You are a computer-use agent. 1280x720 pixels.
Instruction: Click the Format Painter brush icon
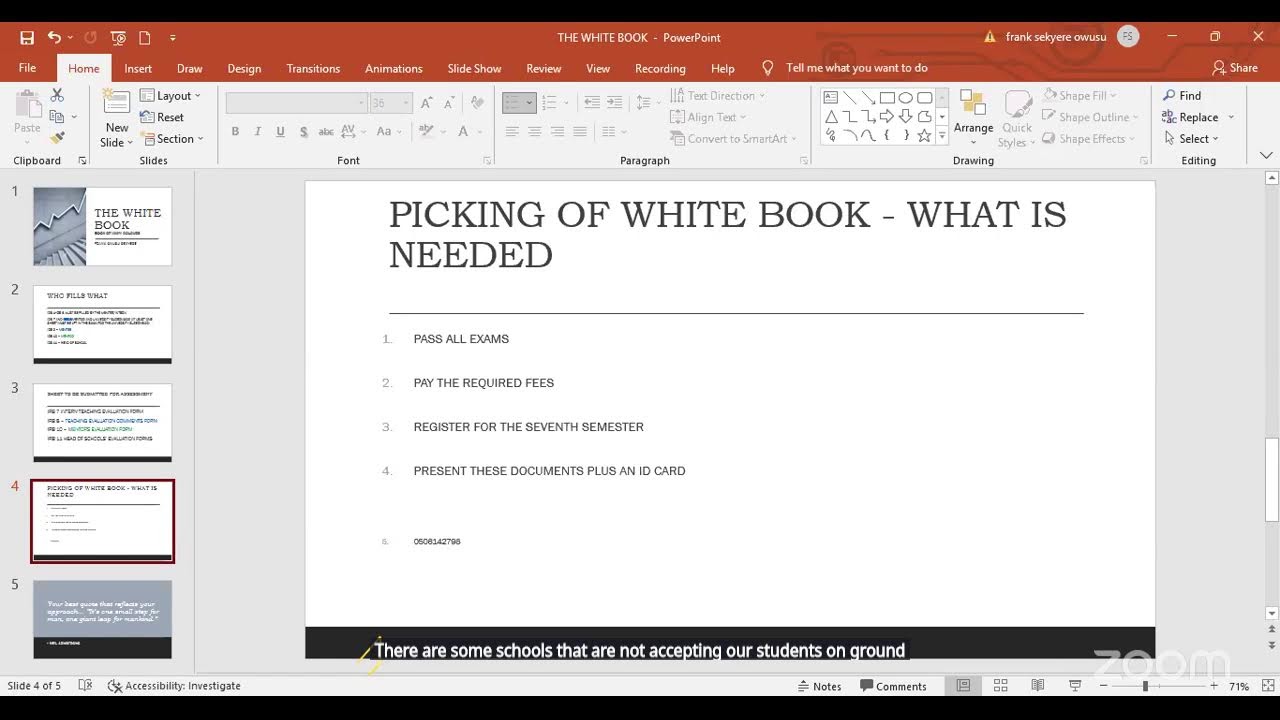tap(57, 138)
